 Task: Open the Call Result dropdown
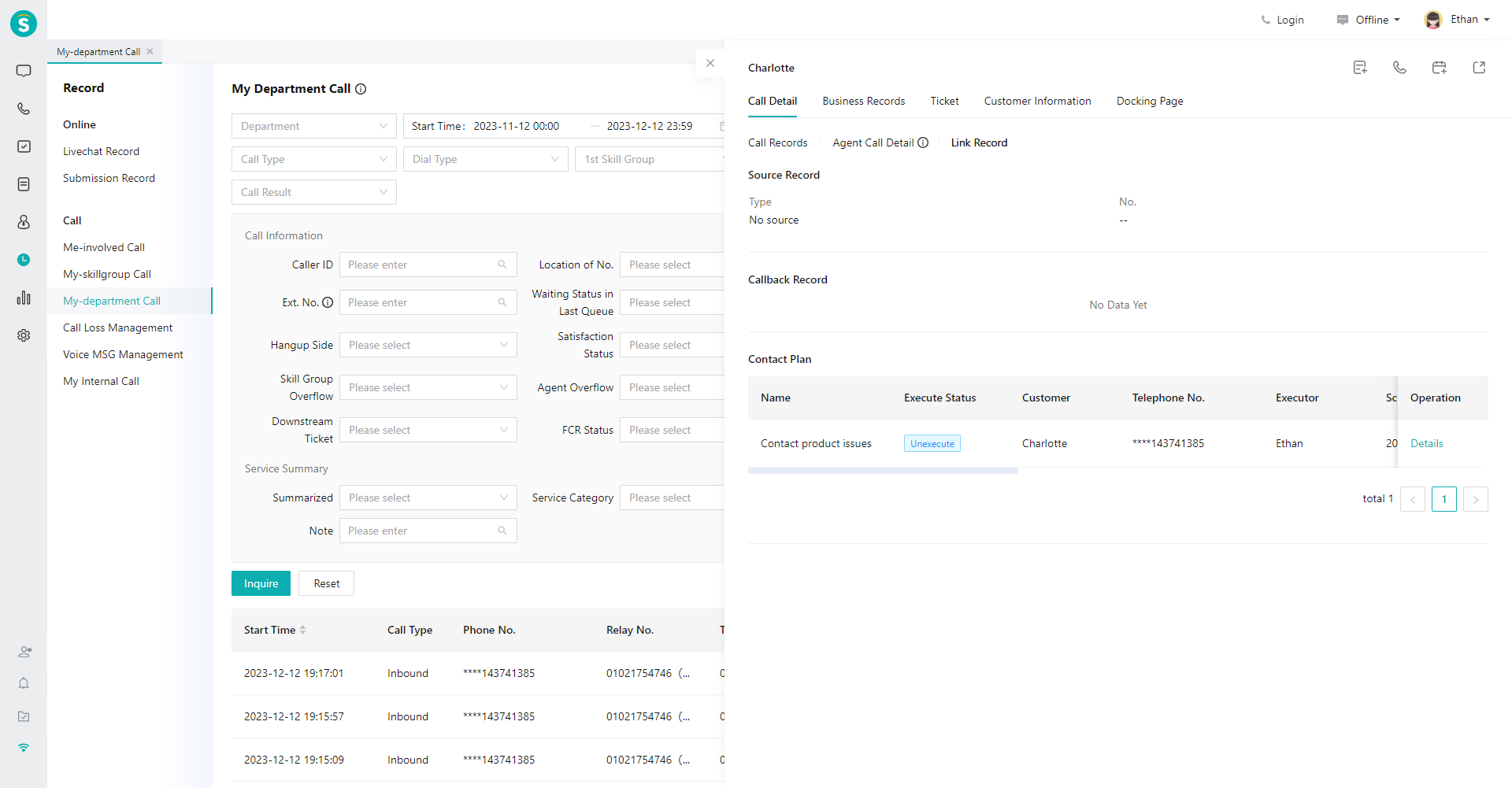click(314, 192)
